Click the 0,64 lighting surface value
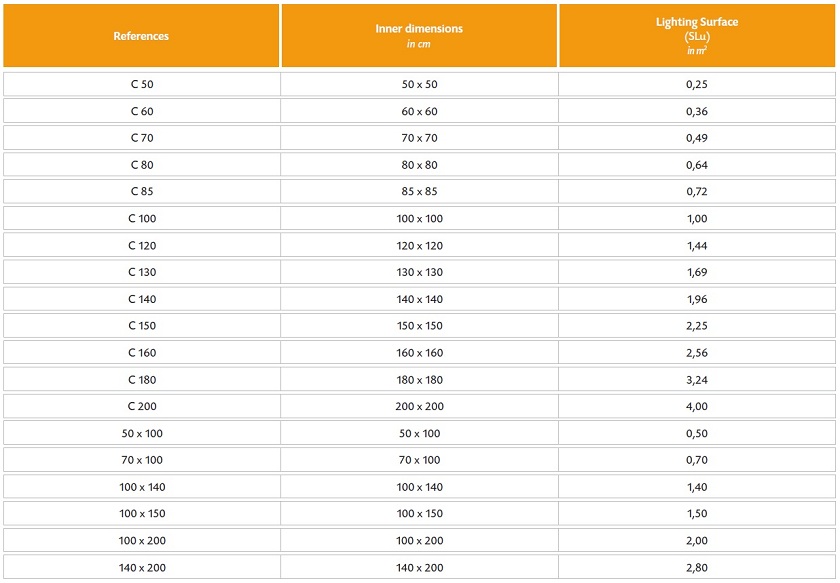This screenshot has width=840, height=583. pyautogui.click(x=697, y=164)
